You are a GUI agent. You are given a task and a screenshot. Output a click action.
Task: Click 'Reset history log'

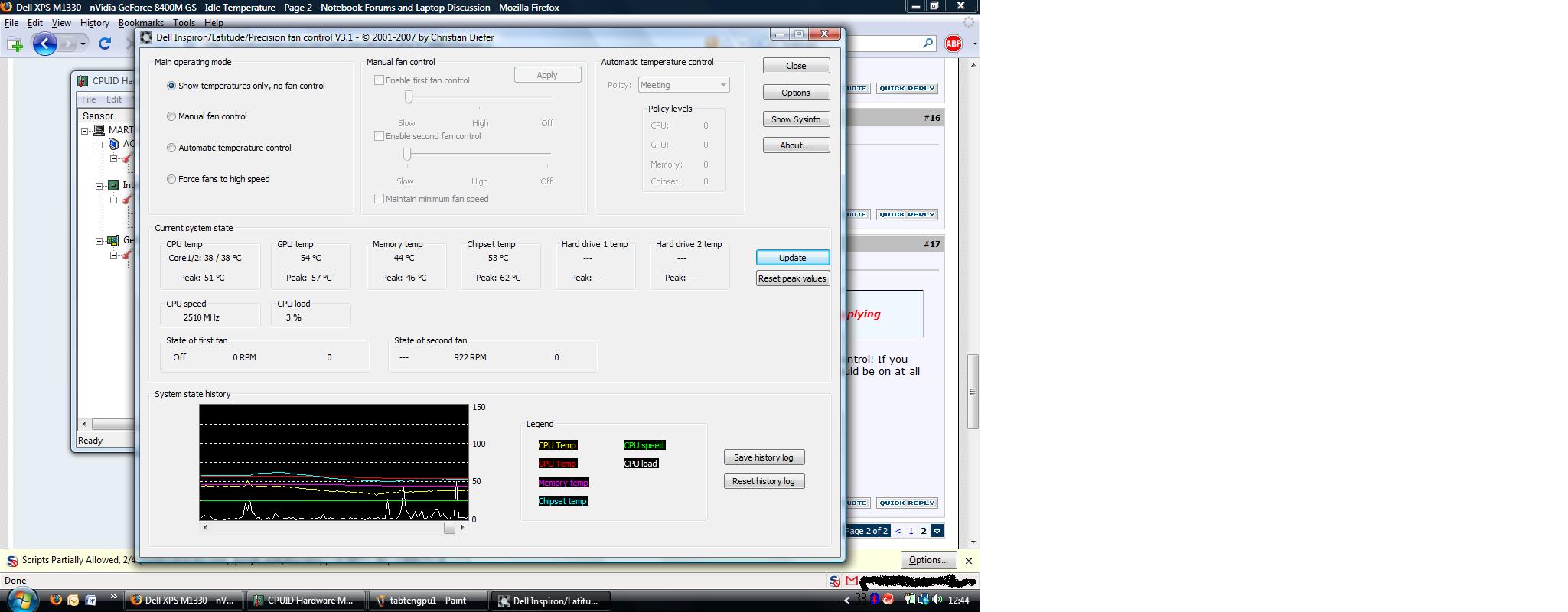[764, 481]
